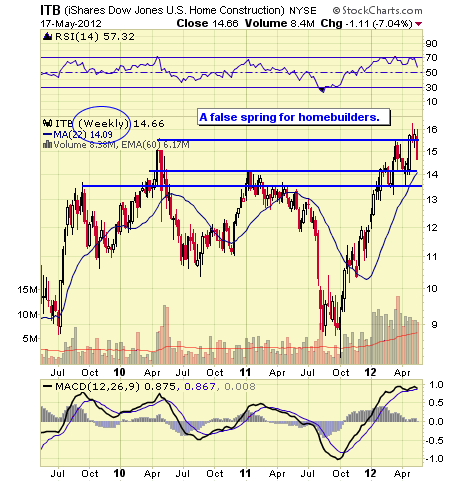460x482 pixels.
Task: Click the MACD axis label -1.0
Action: pyautogui.click(x=434, y=459)
